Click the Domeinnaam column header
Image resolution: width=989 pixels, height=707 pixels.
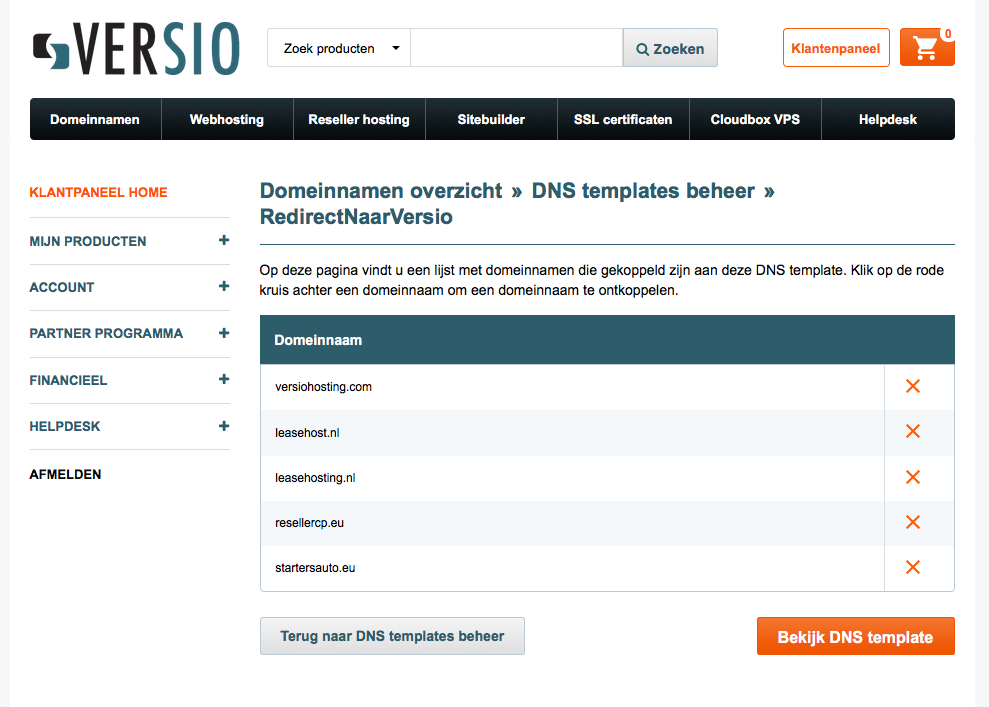pos(318,340)
